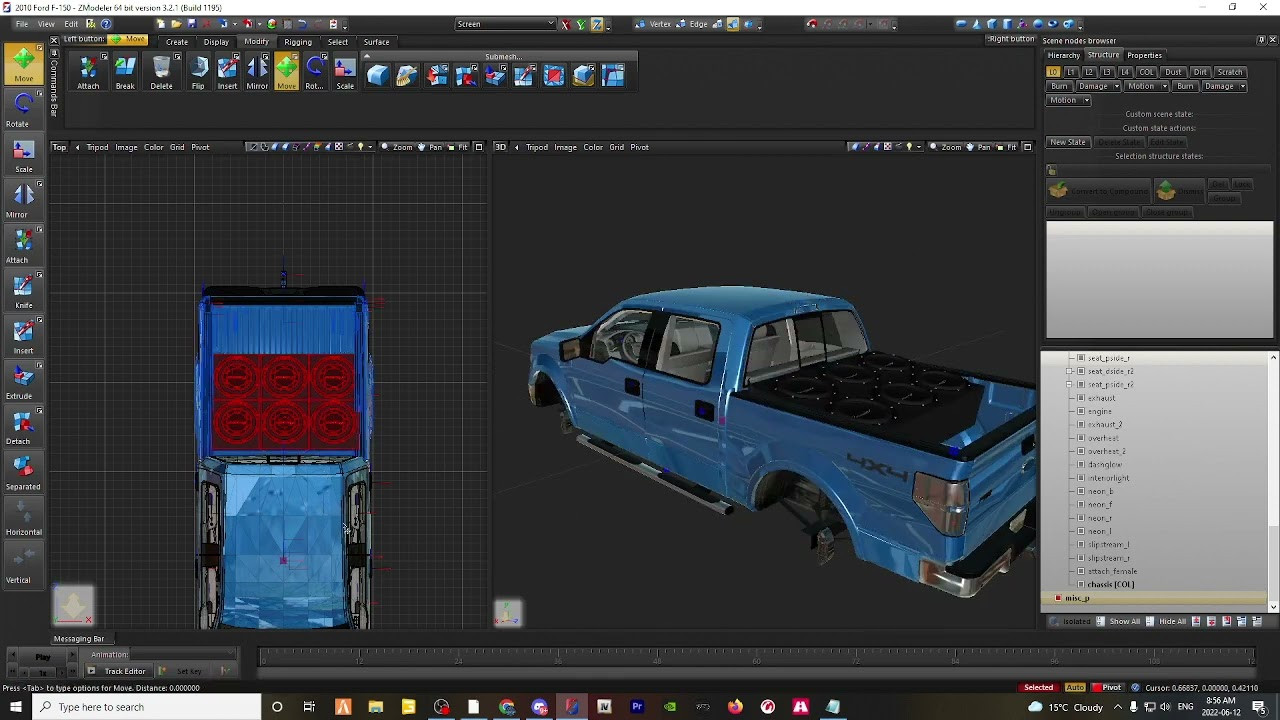Open the Hierarchy tab in scene browser
Viewport: 1280px width, 720px height.
(1063, 55)
